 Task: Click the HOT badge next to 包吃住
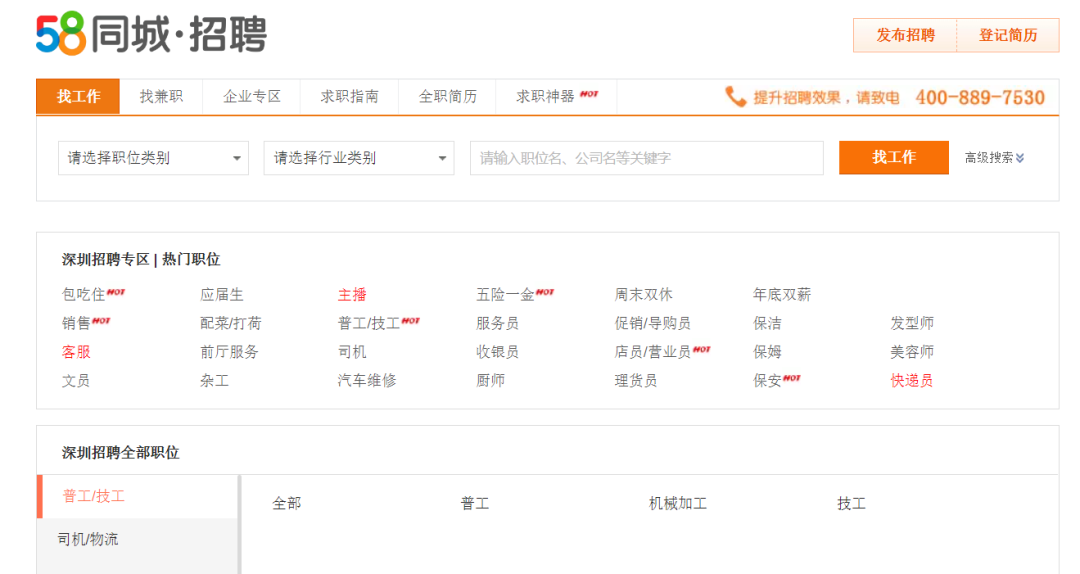[x=116, y=292]
